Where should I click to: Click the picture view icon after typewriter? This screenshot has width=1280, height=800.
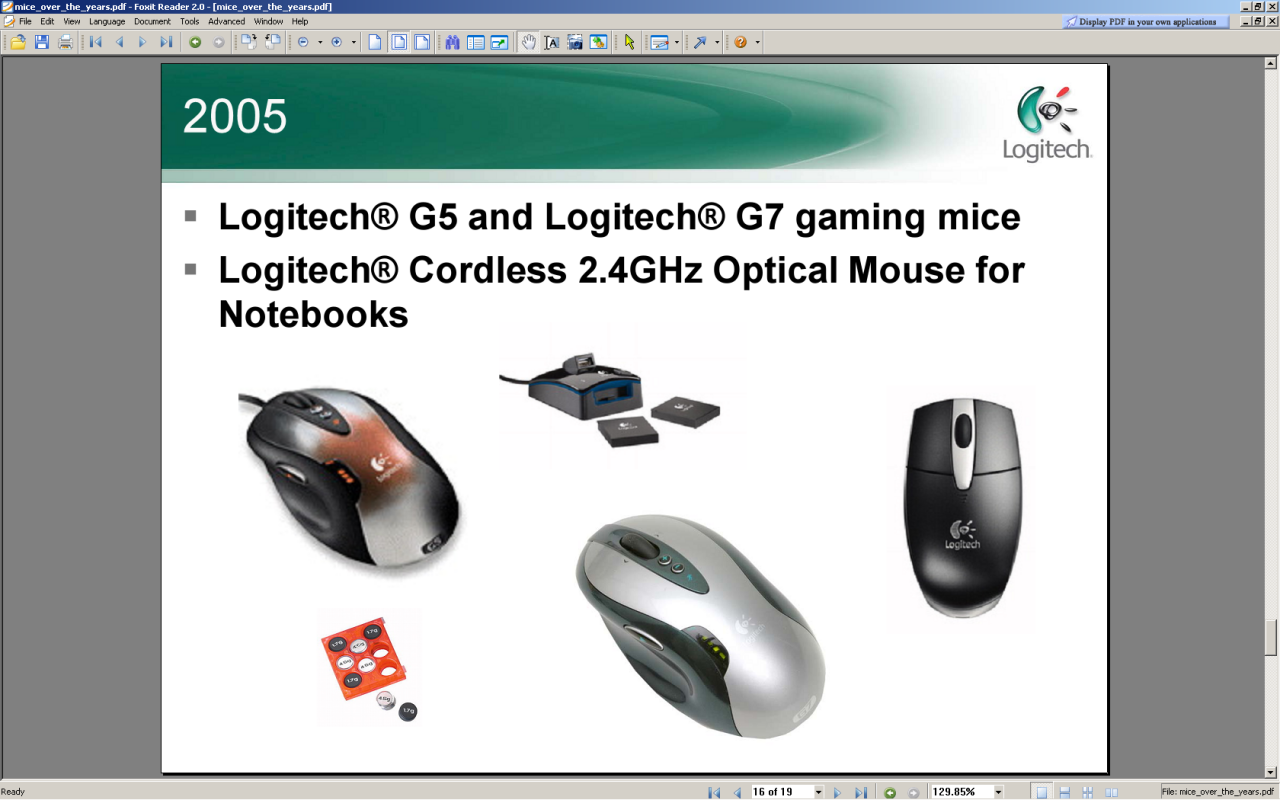[499, 42]
